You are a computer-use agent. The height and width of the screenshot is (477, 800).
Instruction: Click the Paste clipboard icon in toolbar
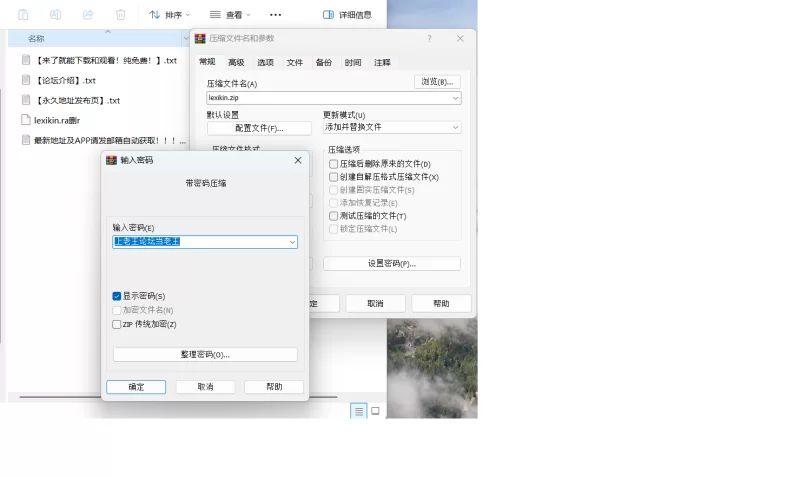coord(23,15)
